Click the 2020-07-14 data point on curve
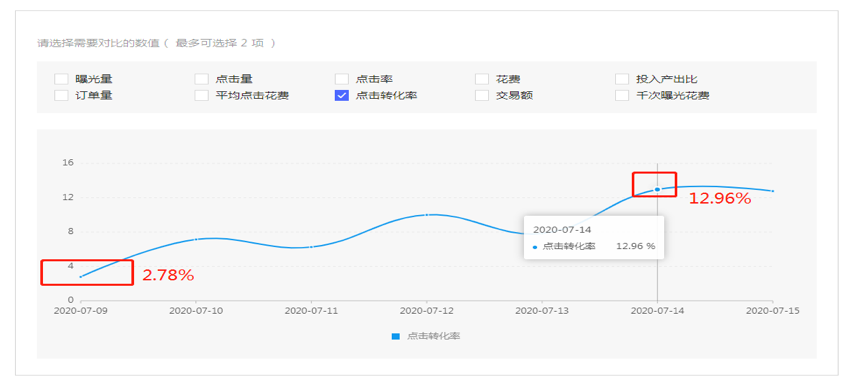This screenshot has width=862, height=389. (657, 190)
